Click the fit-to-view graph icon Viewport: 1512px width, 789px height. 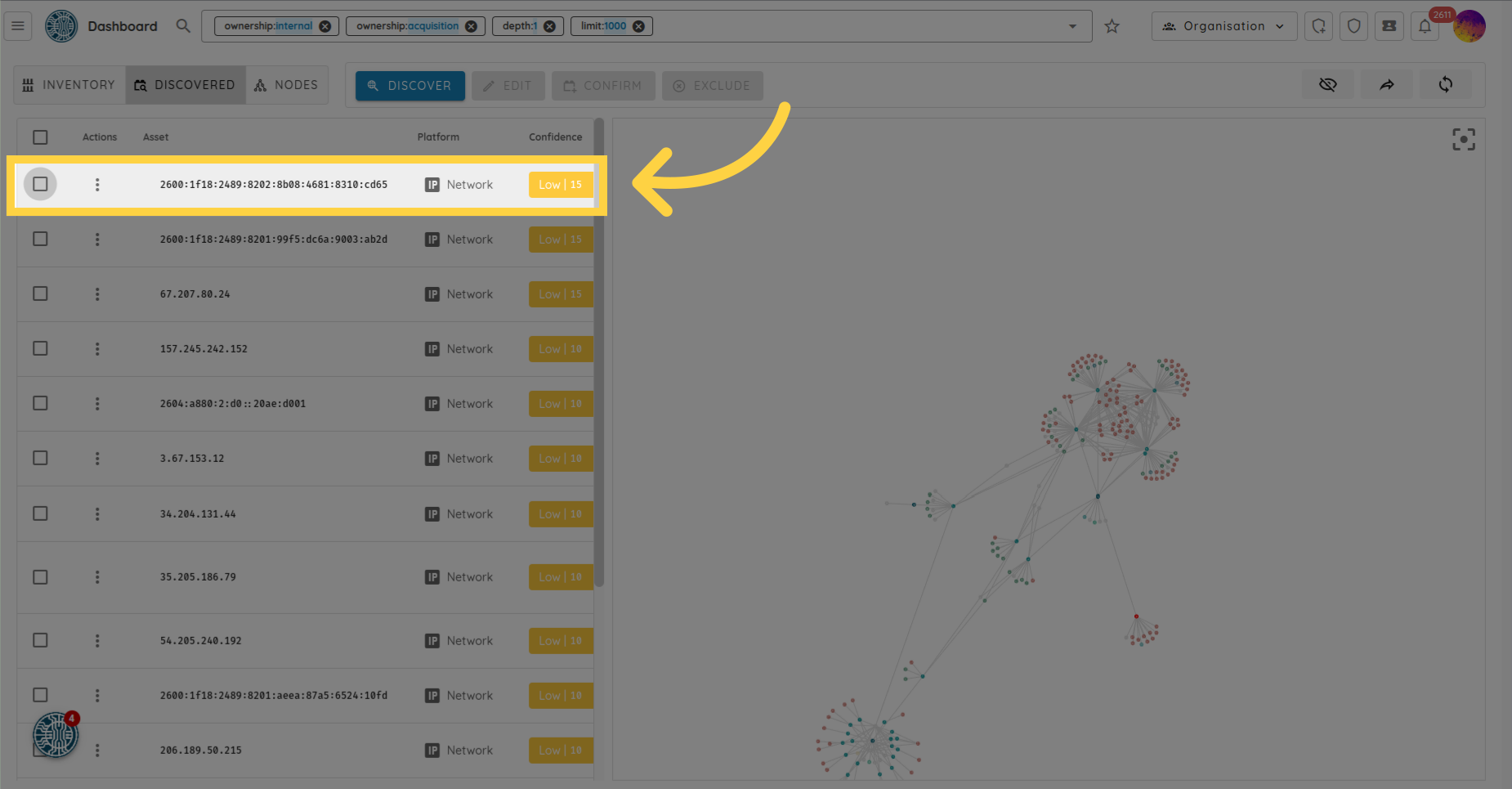pyautogui.click(x=1463, y=140)
